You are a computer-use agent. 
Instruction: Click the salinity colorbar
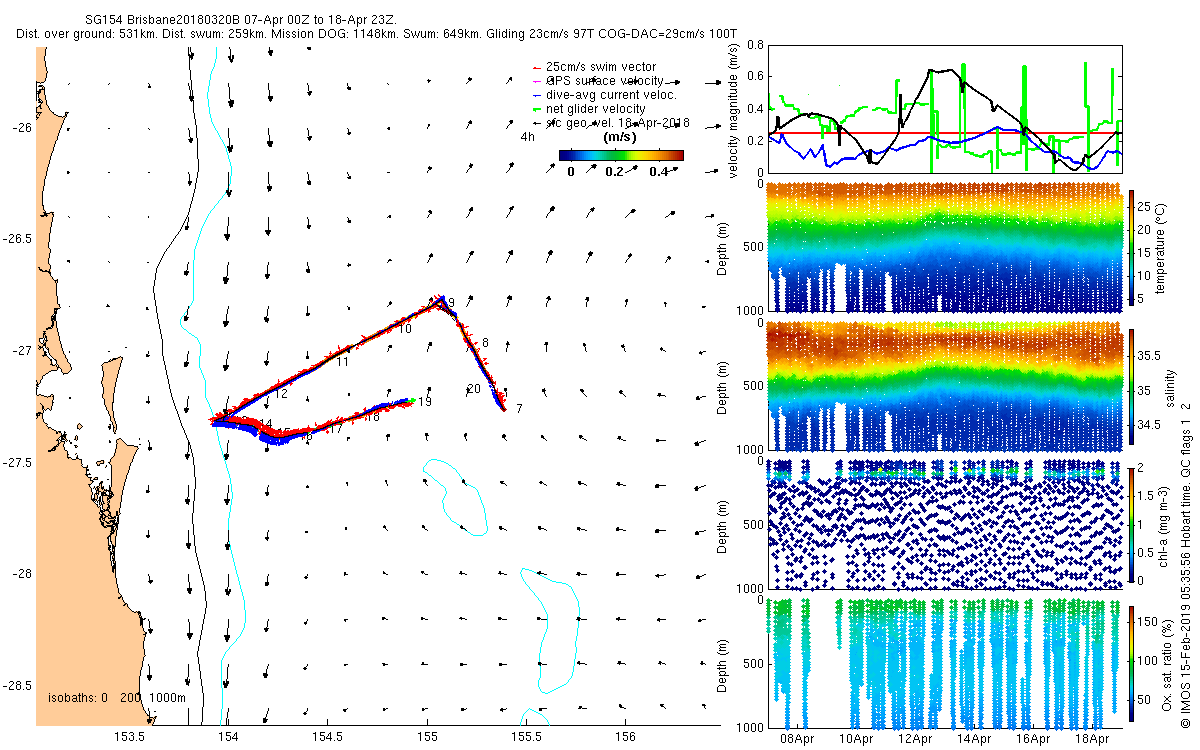pos(1131,386)
